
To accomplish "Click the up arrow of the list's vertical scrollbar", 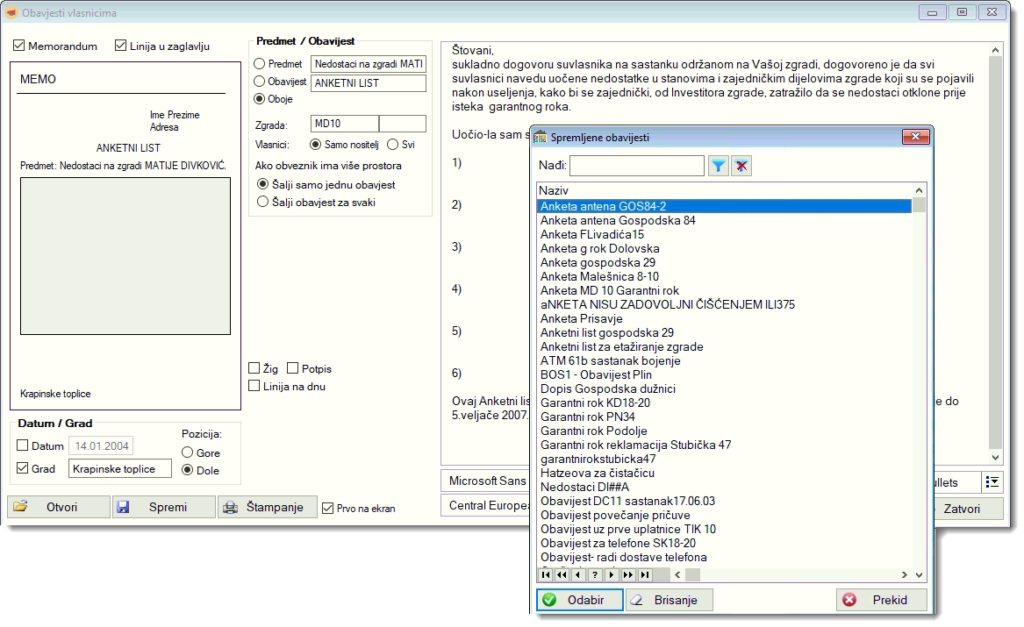I will tap(919, 190).
